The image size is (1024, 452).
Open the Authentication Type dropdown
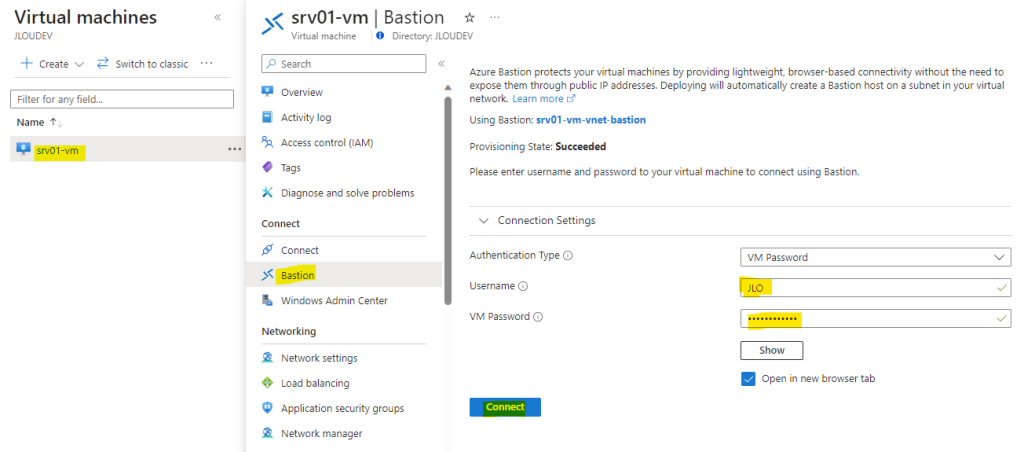pyautogui.click(x=876, y=257)
